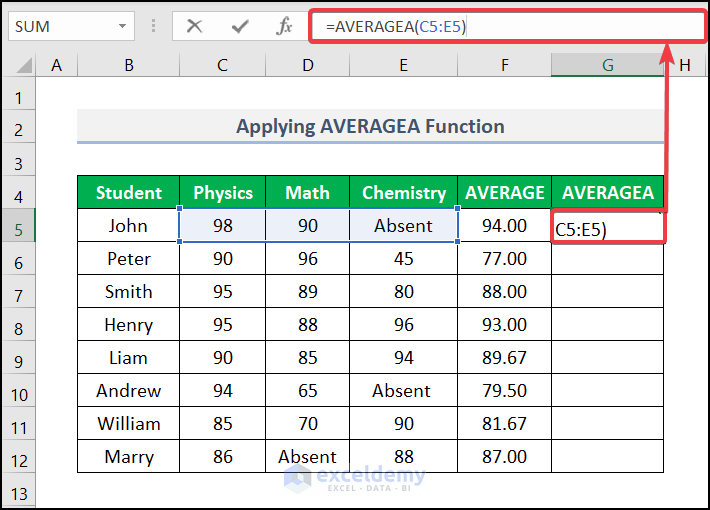Click the cell containing Marry
Screen dimensions: 710x510
coord(129,457)
